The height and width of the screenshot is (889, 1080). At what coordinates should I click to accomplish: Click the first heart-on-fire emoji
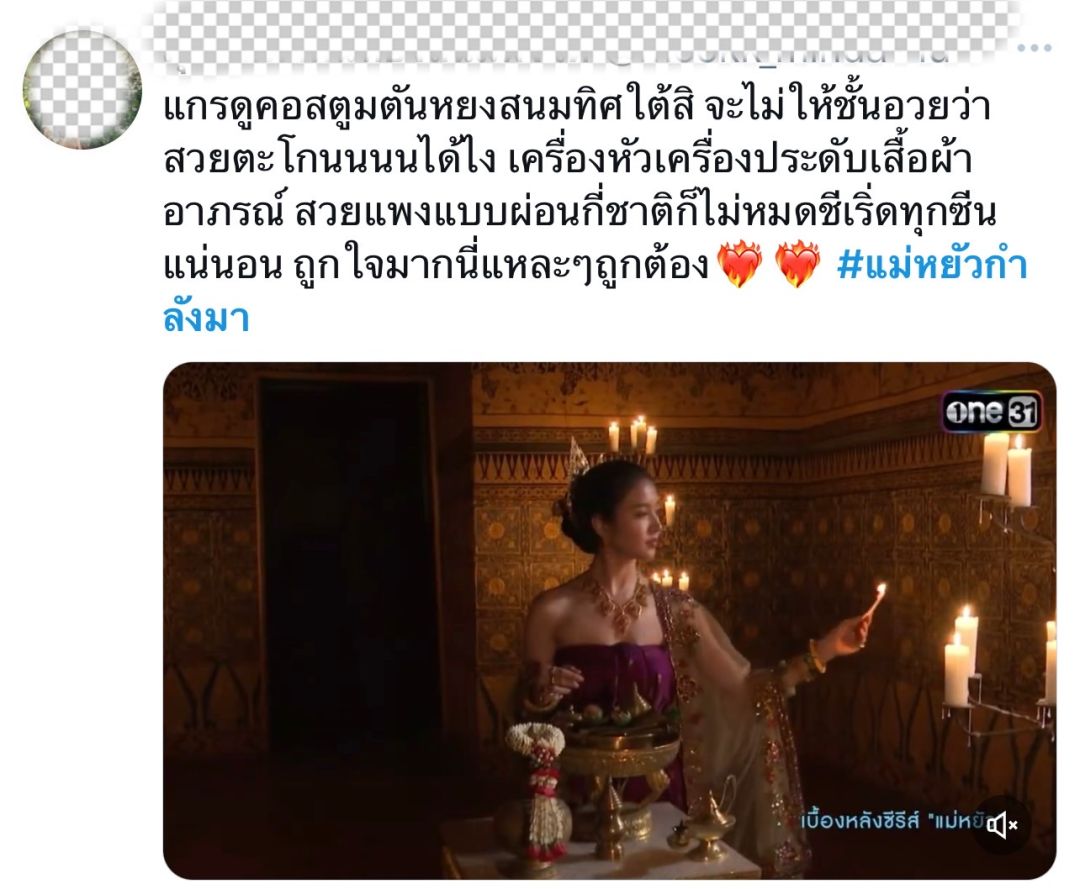[x=740, y=264]
